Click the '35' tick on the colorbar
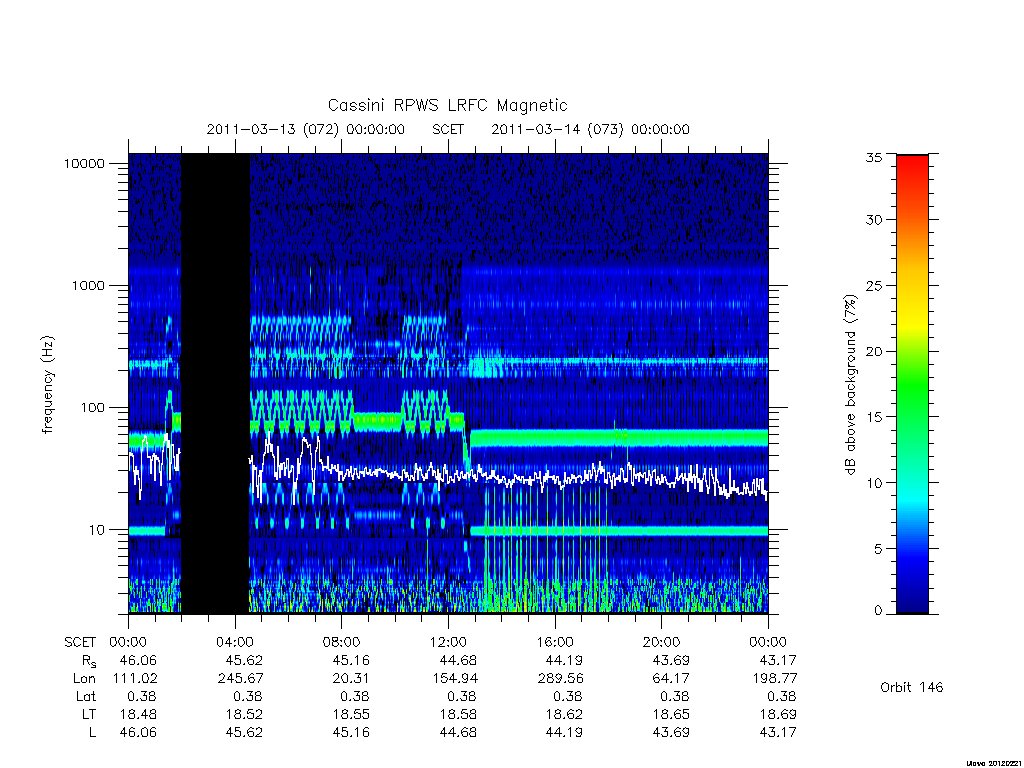Screen dimensions: 1024x768 pos(874,157)
